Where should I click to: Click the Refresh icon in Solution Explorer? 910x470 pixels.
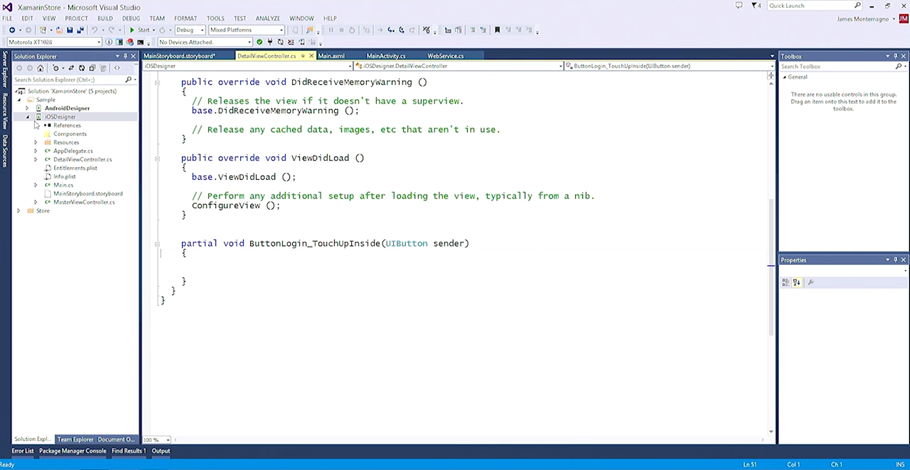82,68
